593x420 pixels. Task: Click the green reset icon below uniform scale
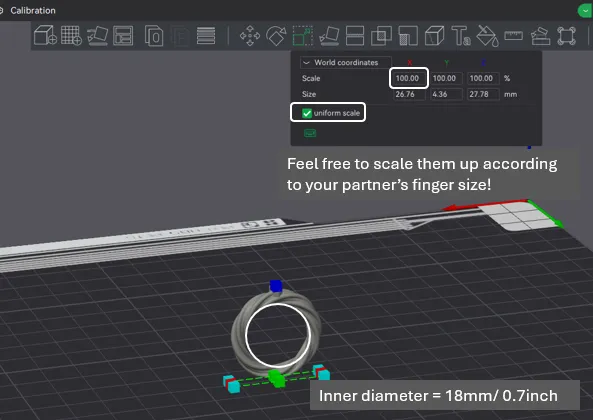point(310,133)
